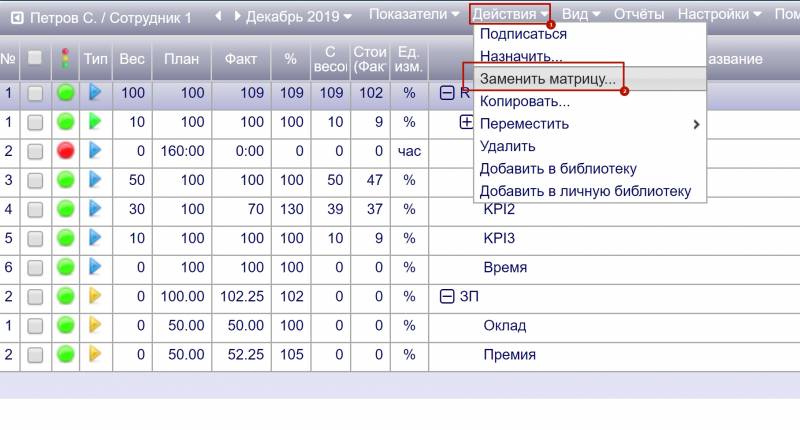Image resolution: width=800 pixels, height=430 pixels.
Task: Click the green status light of ЗП row
Action: pos(65,296)
